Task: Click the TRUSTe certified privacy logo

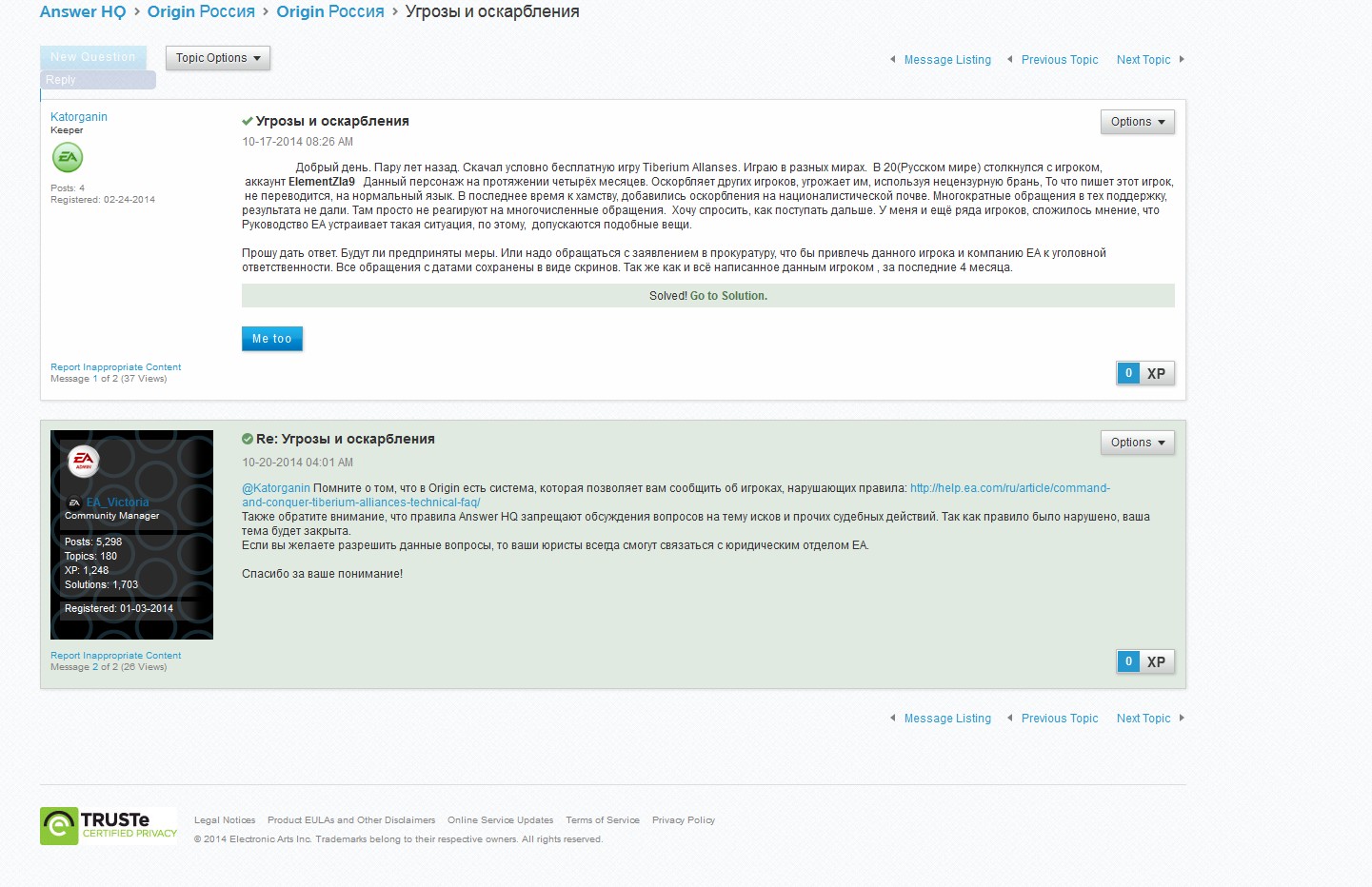Action: click(x=109, y=825)
